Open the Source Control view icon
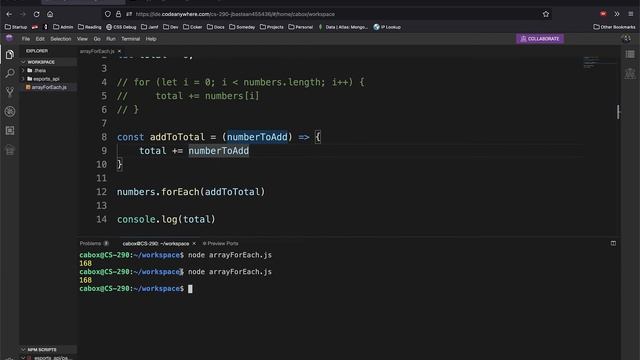This screenshot has height=360, width=640. (x=10, y=92)
